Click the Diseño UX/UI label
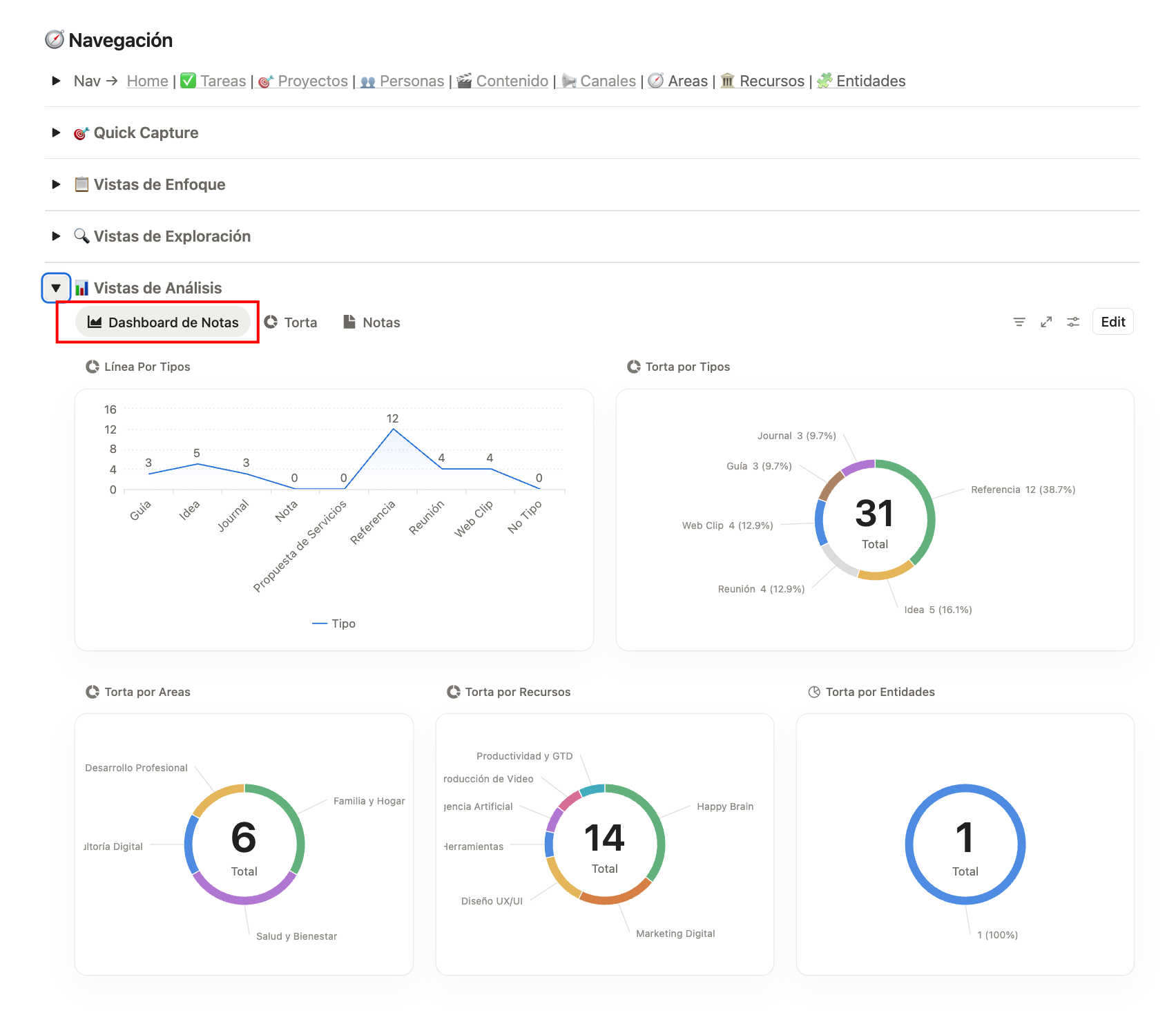The height and width of the screenshot is (1015, 1176). tap(492, 901)
